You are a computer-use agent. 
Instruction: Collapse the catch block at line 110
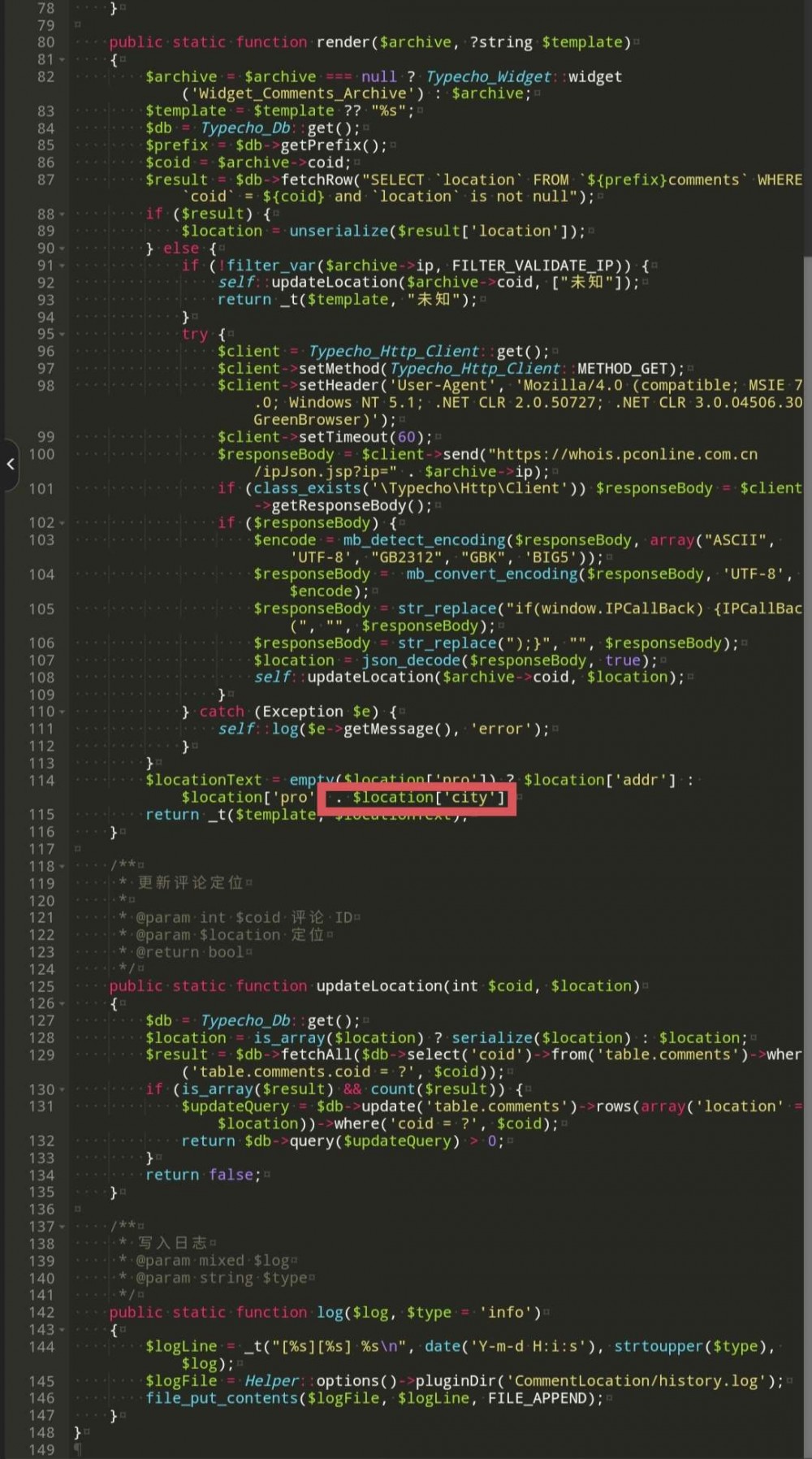(x=63, y=712)
